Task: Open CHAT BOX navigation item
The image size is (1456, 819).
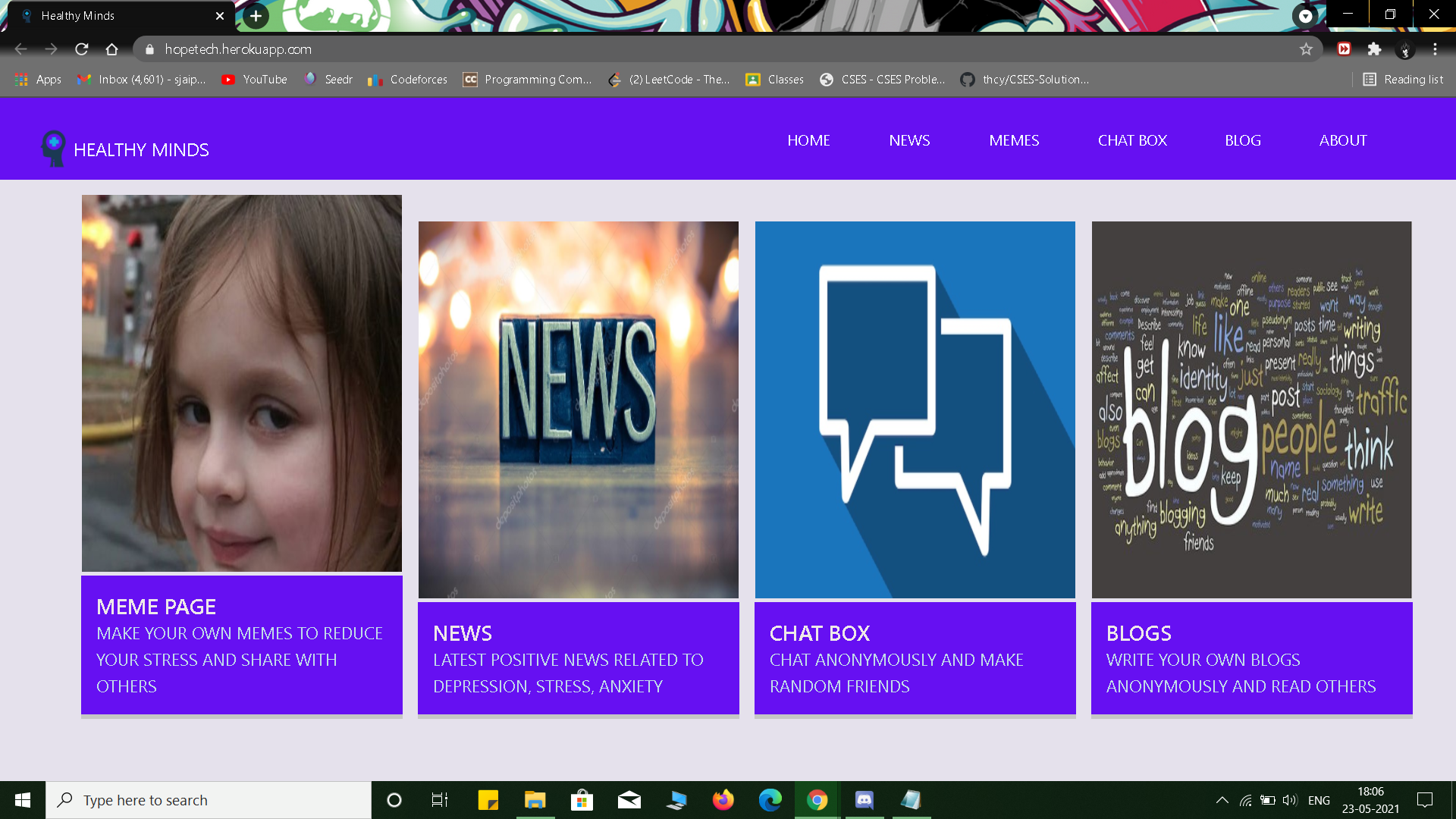Action: (1132, 140)
